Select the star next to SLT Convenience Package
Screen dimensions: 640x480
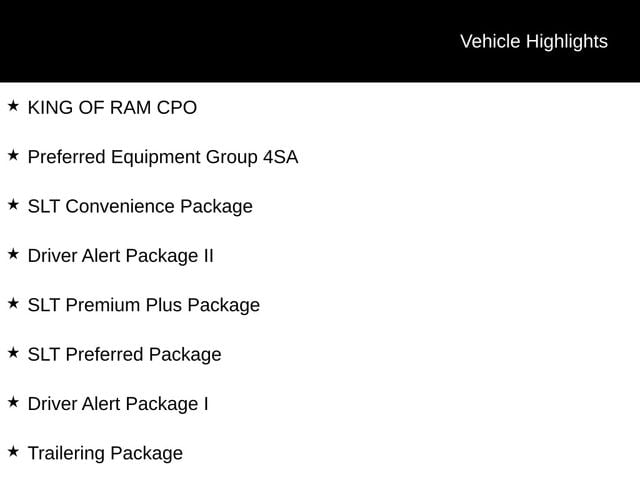click(13, 204)
